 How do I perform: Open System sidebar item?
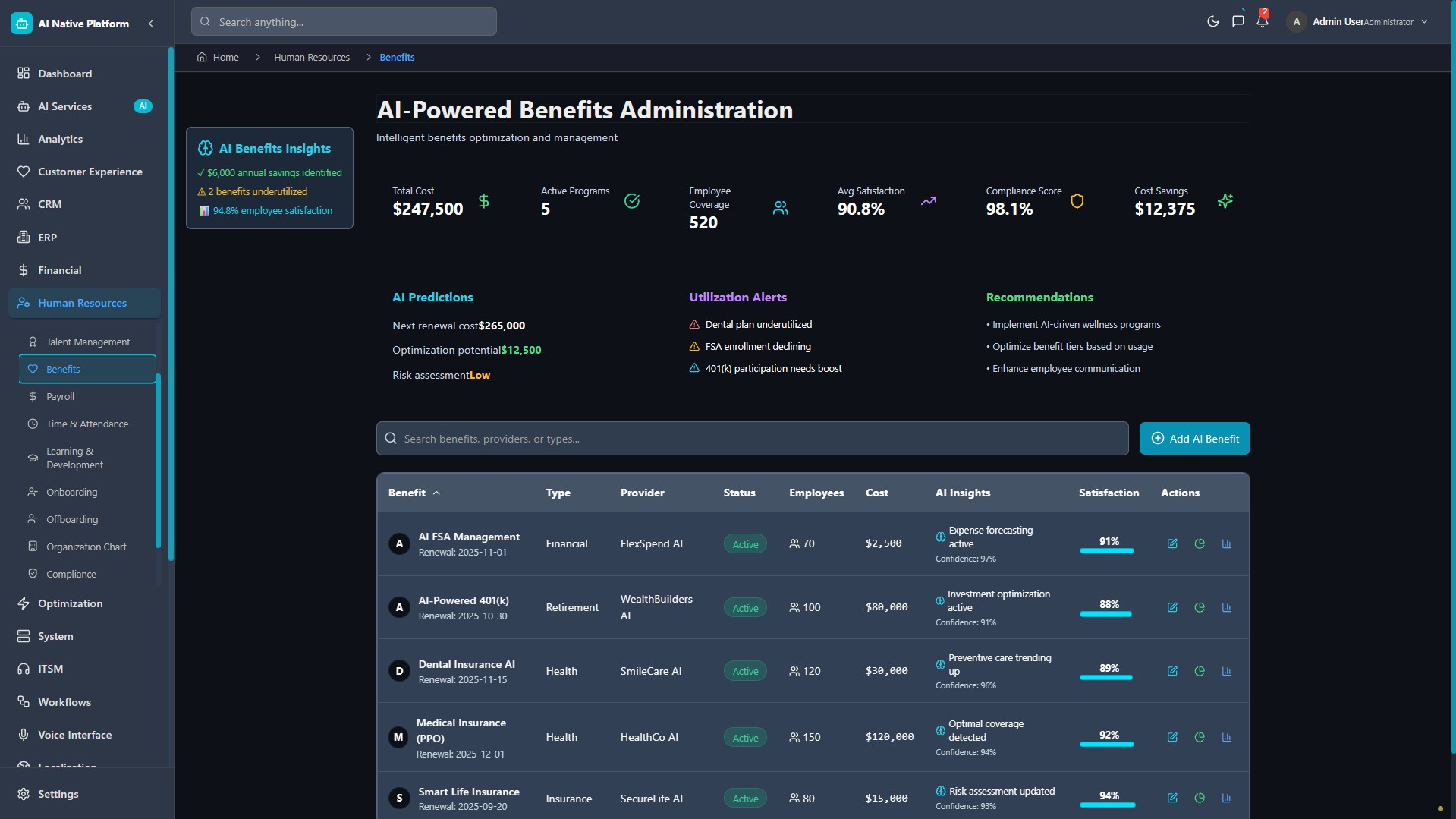point(84,636)
